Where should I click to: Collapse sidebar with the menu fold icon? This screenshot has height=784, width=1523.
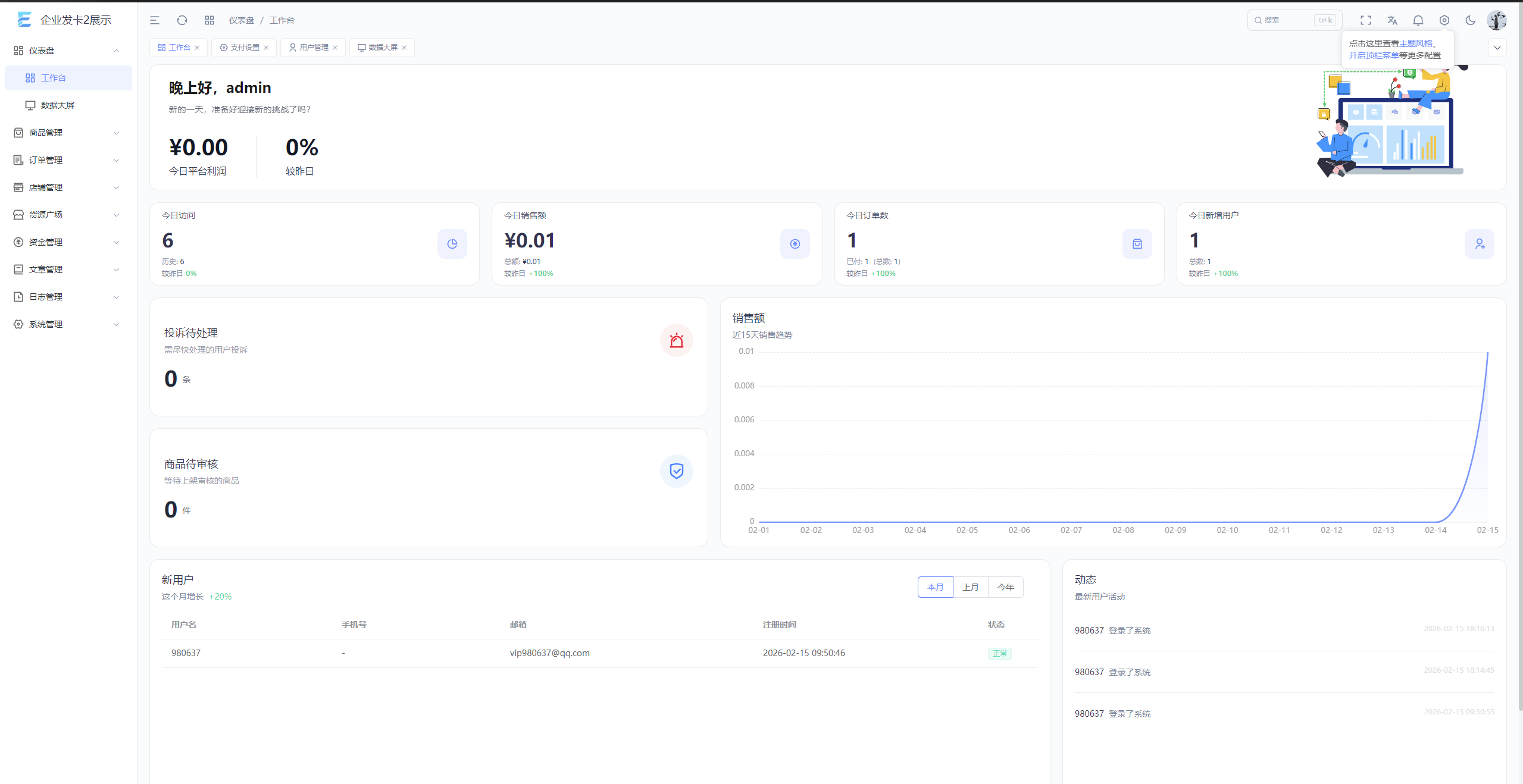155,20
